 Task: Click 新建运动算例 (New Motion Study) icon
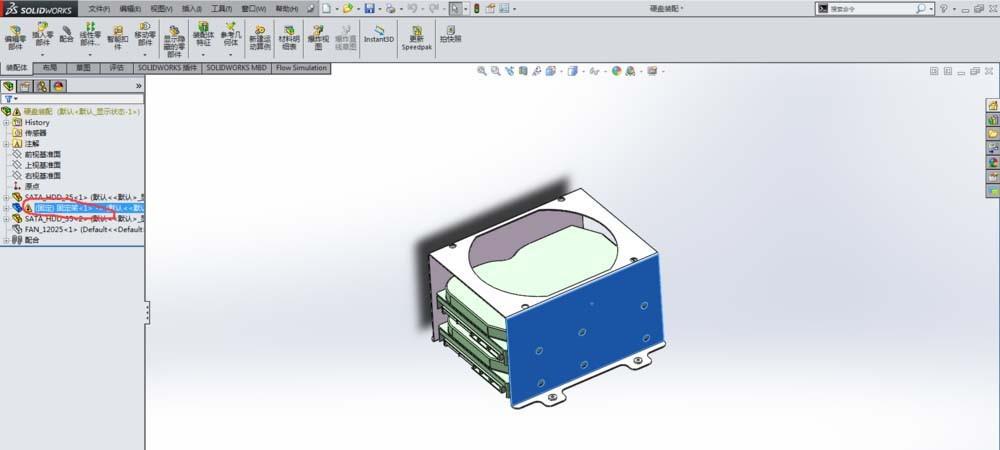(260, 39)
